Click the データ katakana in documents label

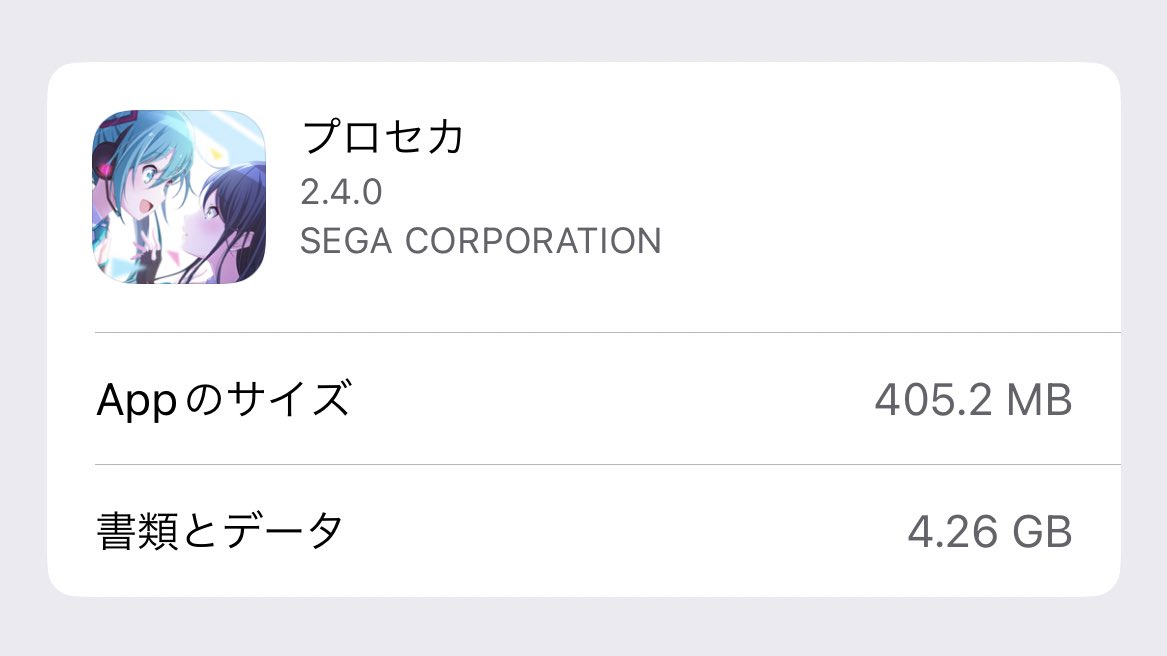pos(283,532)
